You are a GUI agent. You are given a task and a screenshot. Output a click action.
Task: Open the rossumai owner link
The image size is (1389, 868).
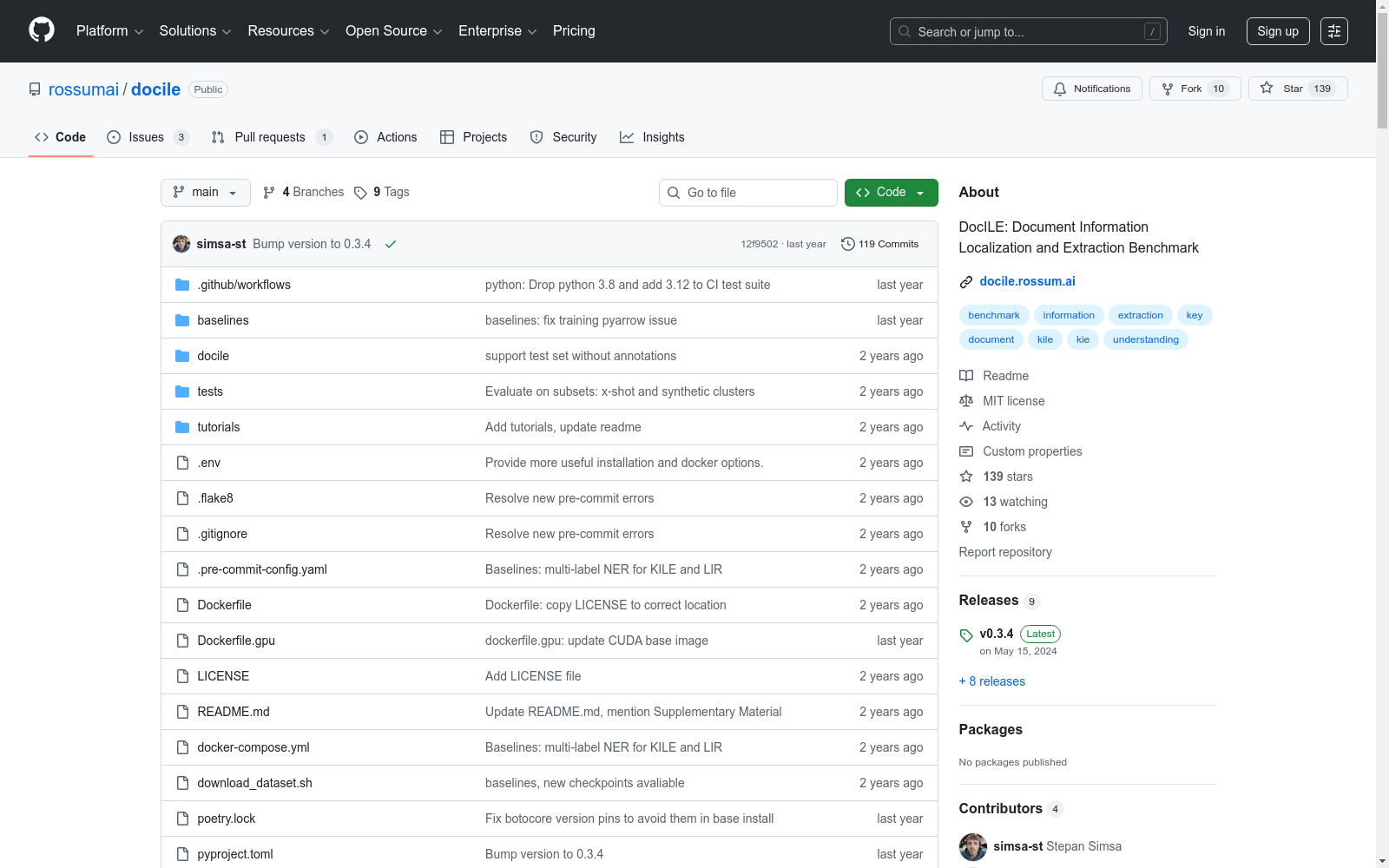(83, 89)
